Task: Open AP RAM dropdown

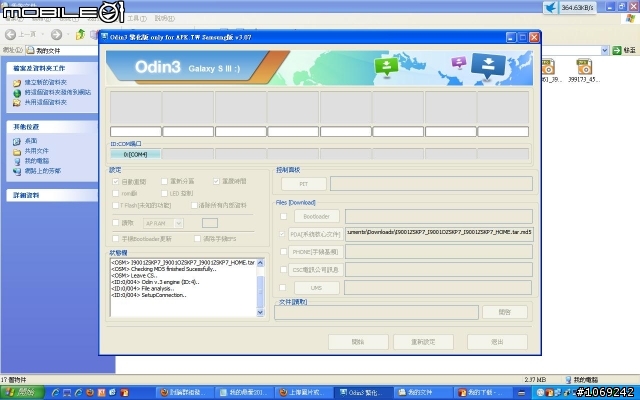Action: (x=178, y=223)
